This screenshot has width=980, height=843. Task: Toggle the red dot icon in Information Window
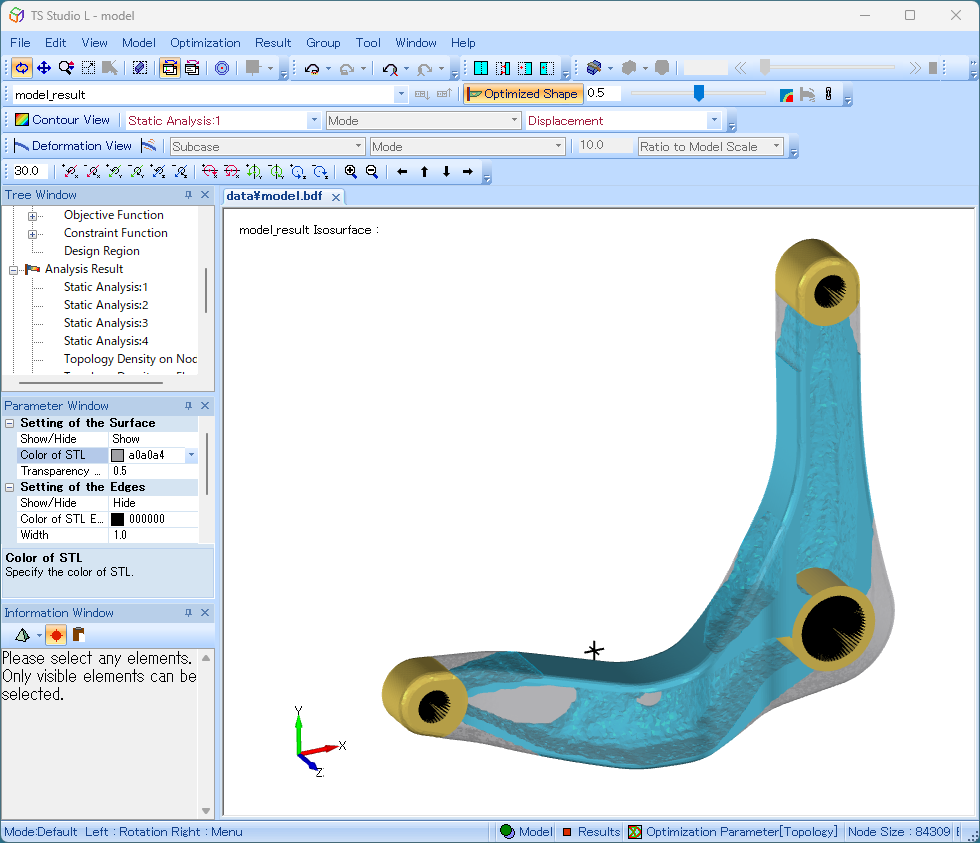[56, 636]
